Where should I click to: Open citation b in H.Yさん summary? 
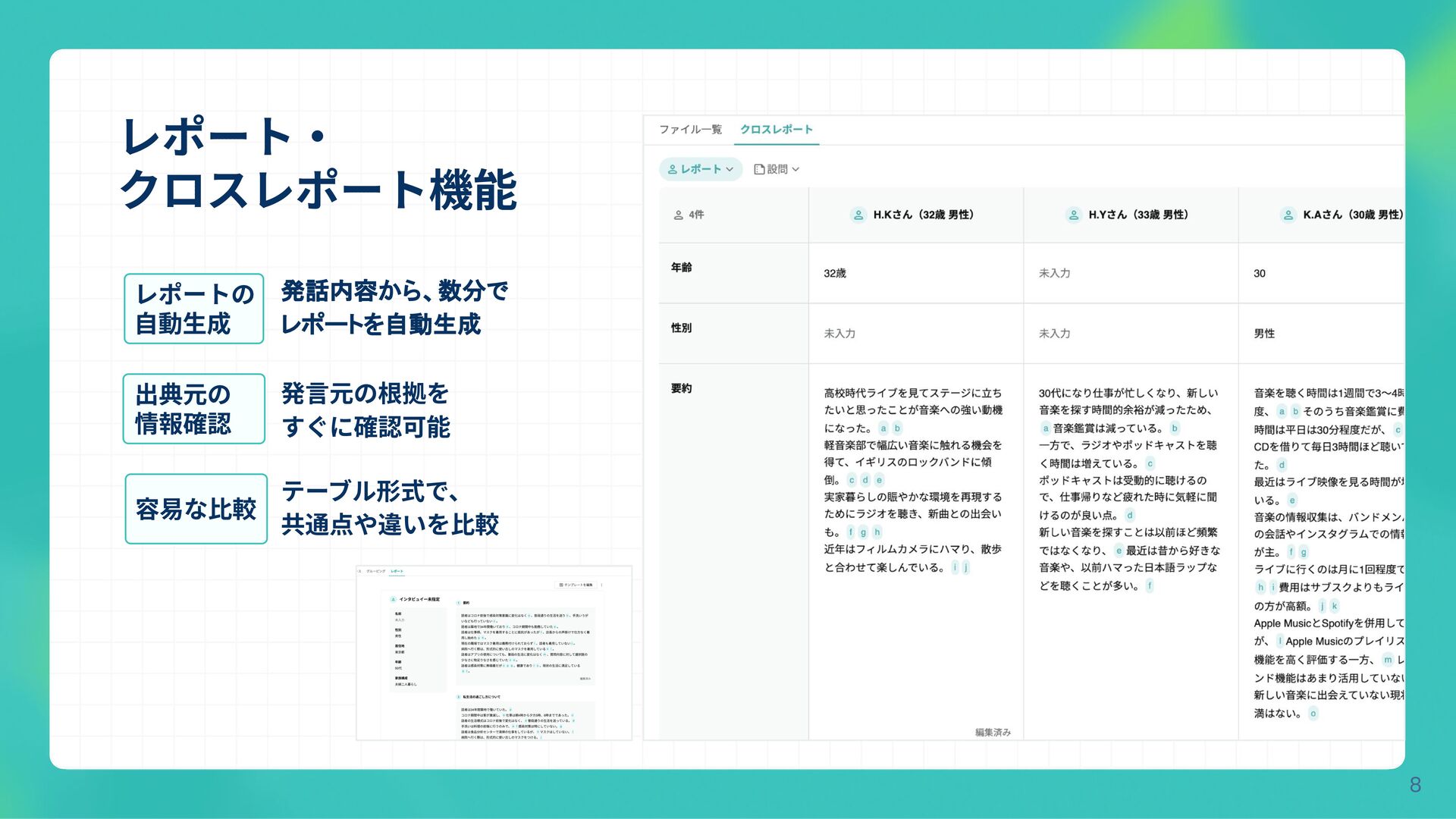1175,428
